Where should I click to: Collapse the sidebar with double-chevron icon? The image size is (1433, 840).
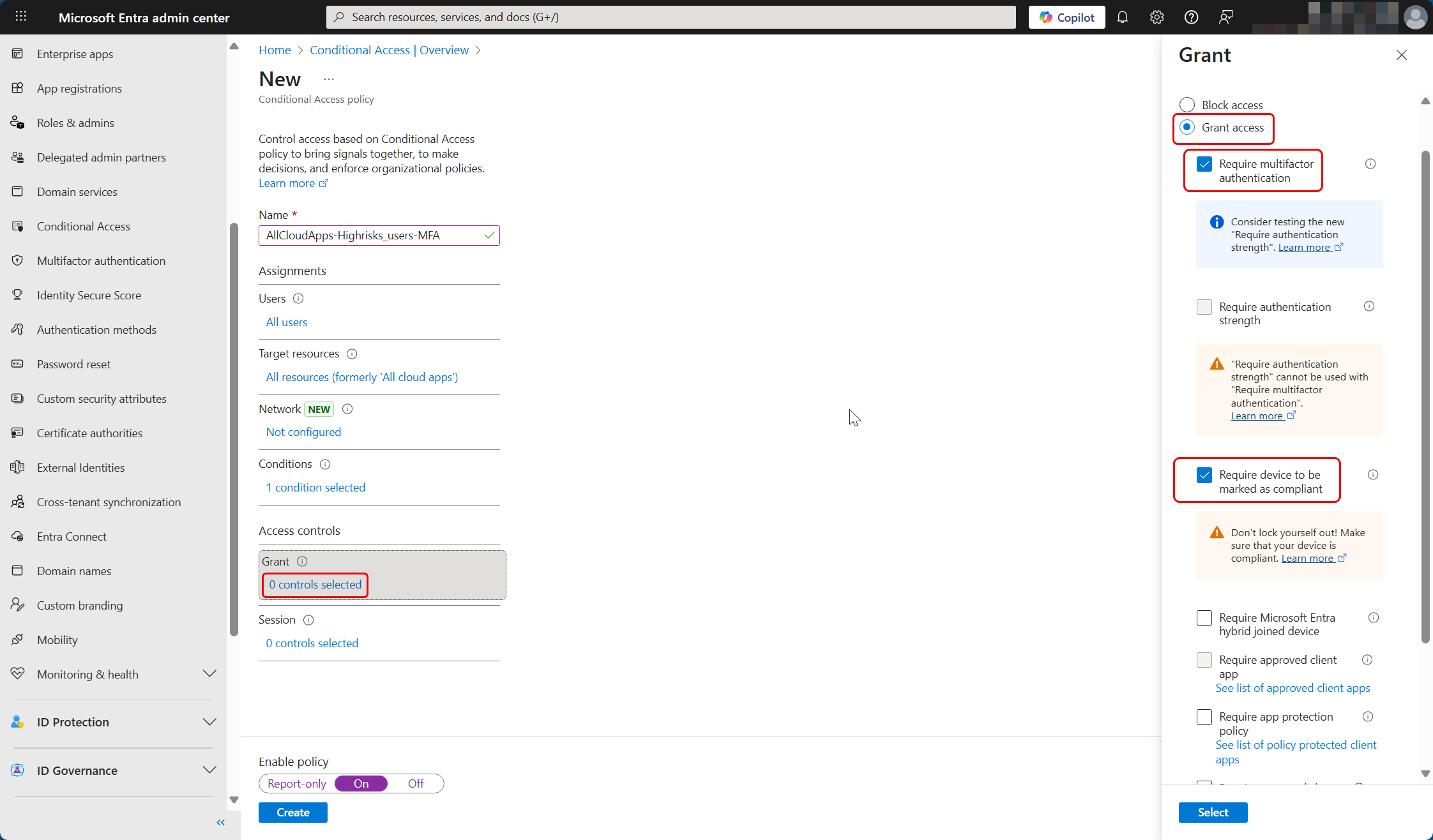(x=221, y=823)
